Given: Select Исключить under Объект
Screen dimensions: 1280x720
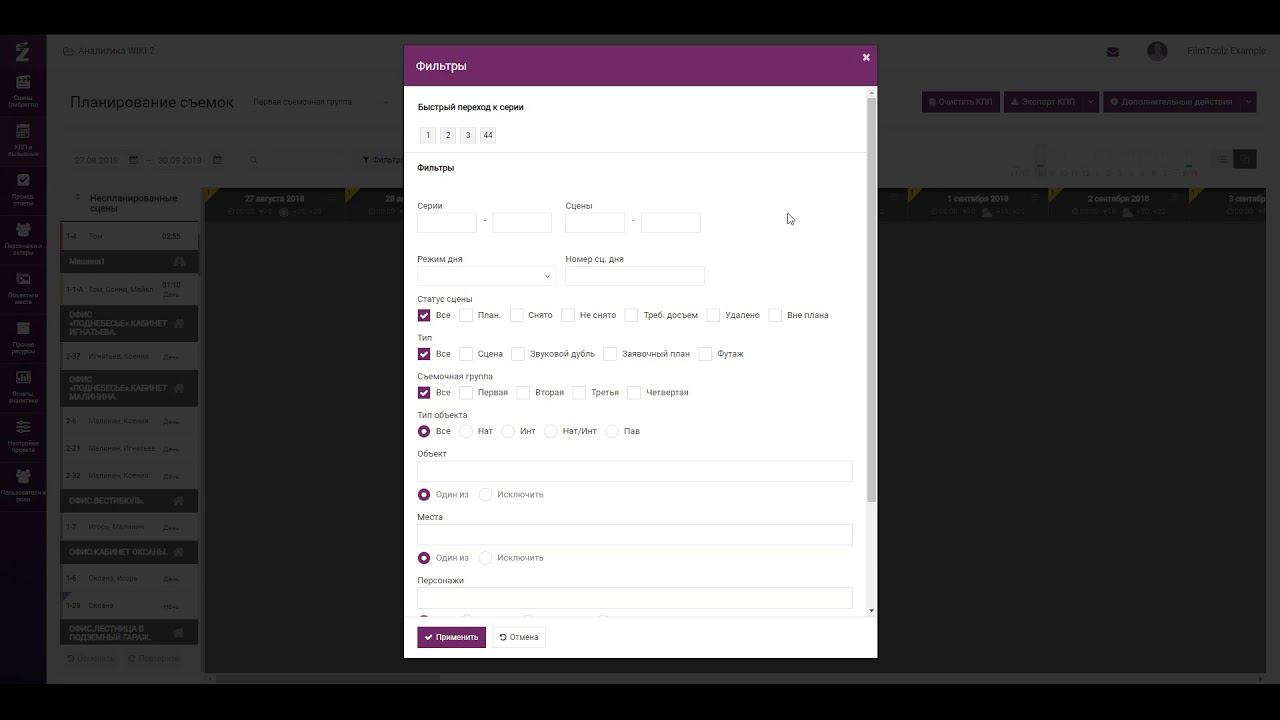Looking at the screenshot, I should click(486, 494).
